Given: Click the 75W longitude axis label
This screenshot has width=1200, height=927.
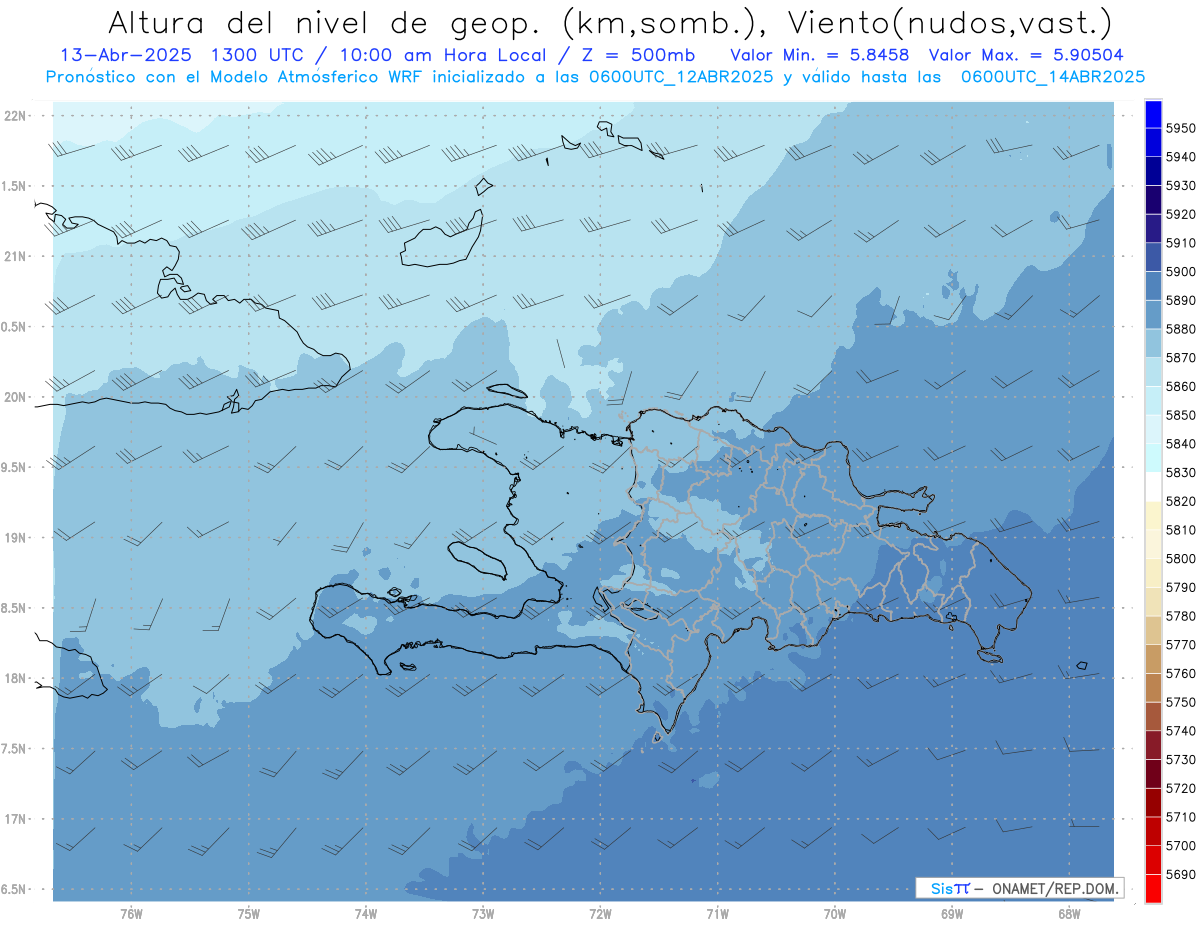Looking at the screenshot, I should coord(248,914).
